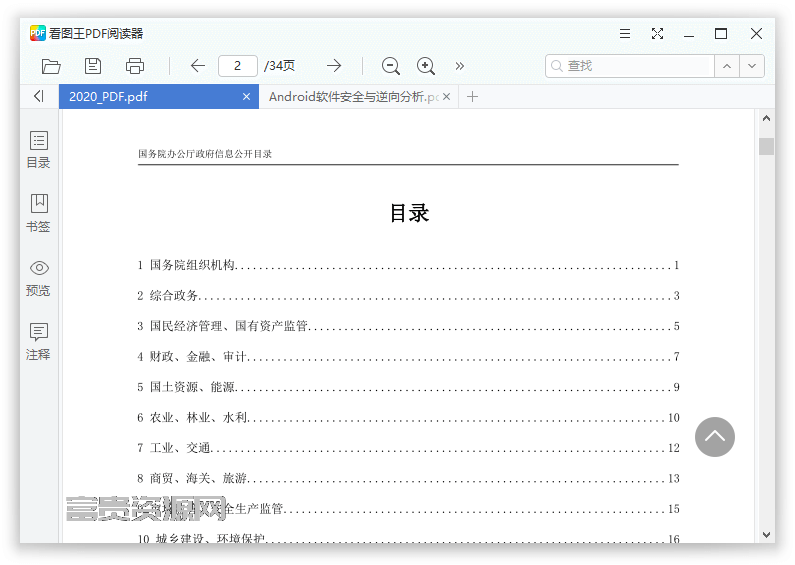Collapse the left sidebar panel
The width and height of the screenshot is (795, 565).
(x=39, y=96)
